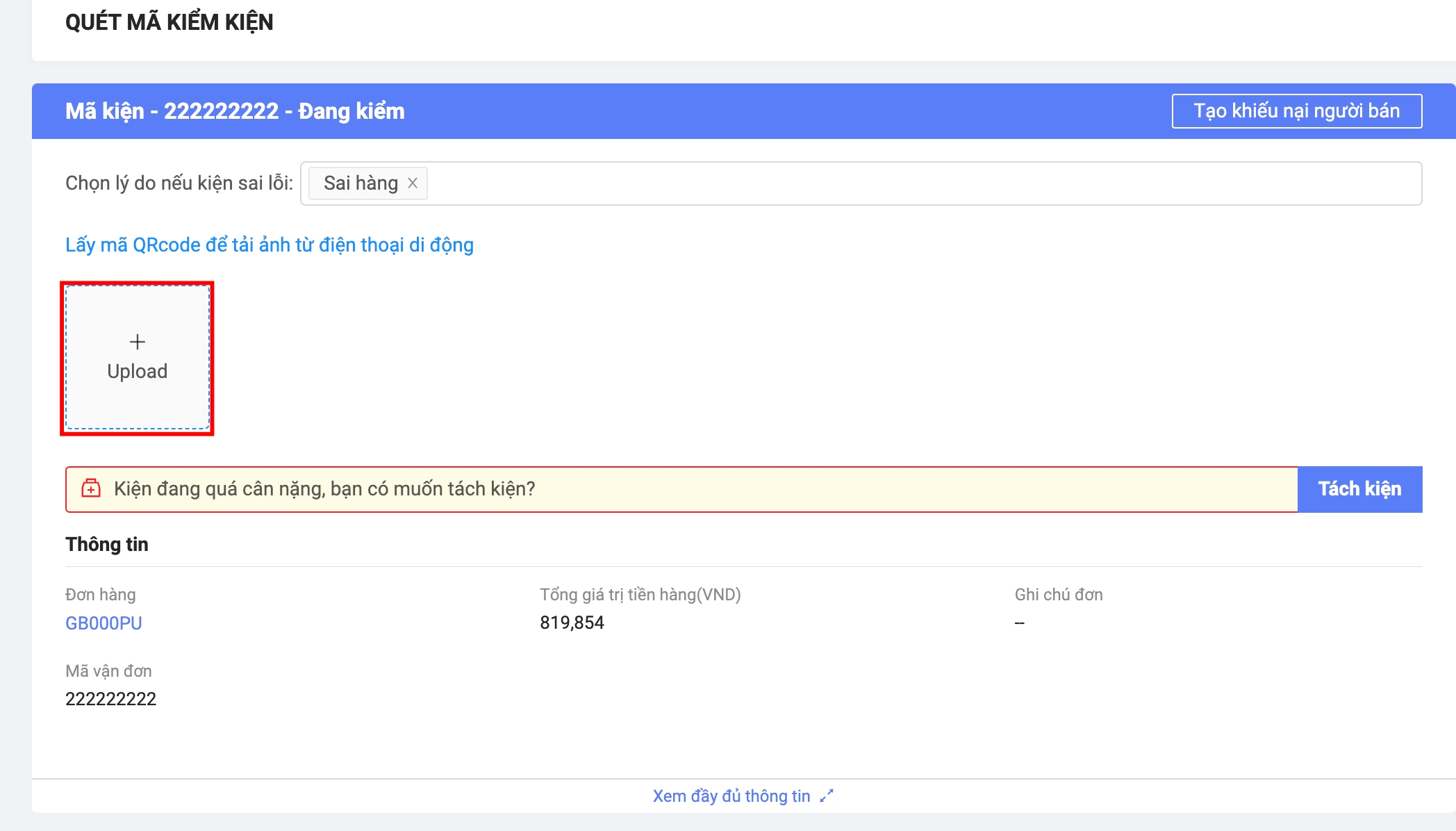
Task: Click the plus icon in the Upload box
Action: click(138, 342)
